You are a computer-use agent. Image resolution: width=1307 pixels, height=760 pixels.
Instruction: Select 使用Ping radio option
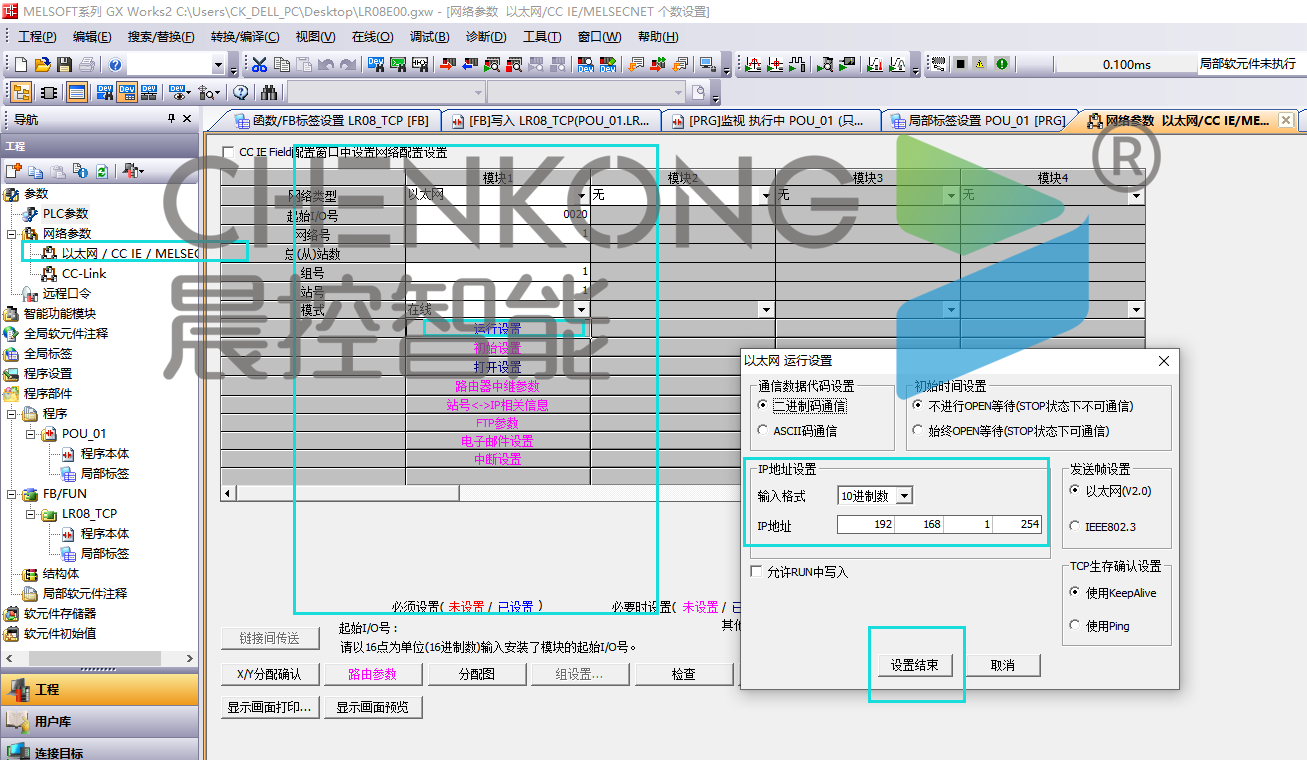[x=1075, y=626]
